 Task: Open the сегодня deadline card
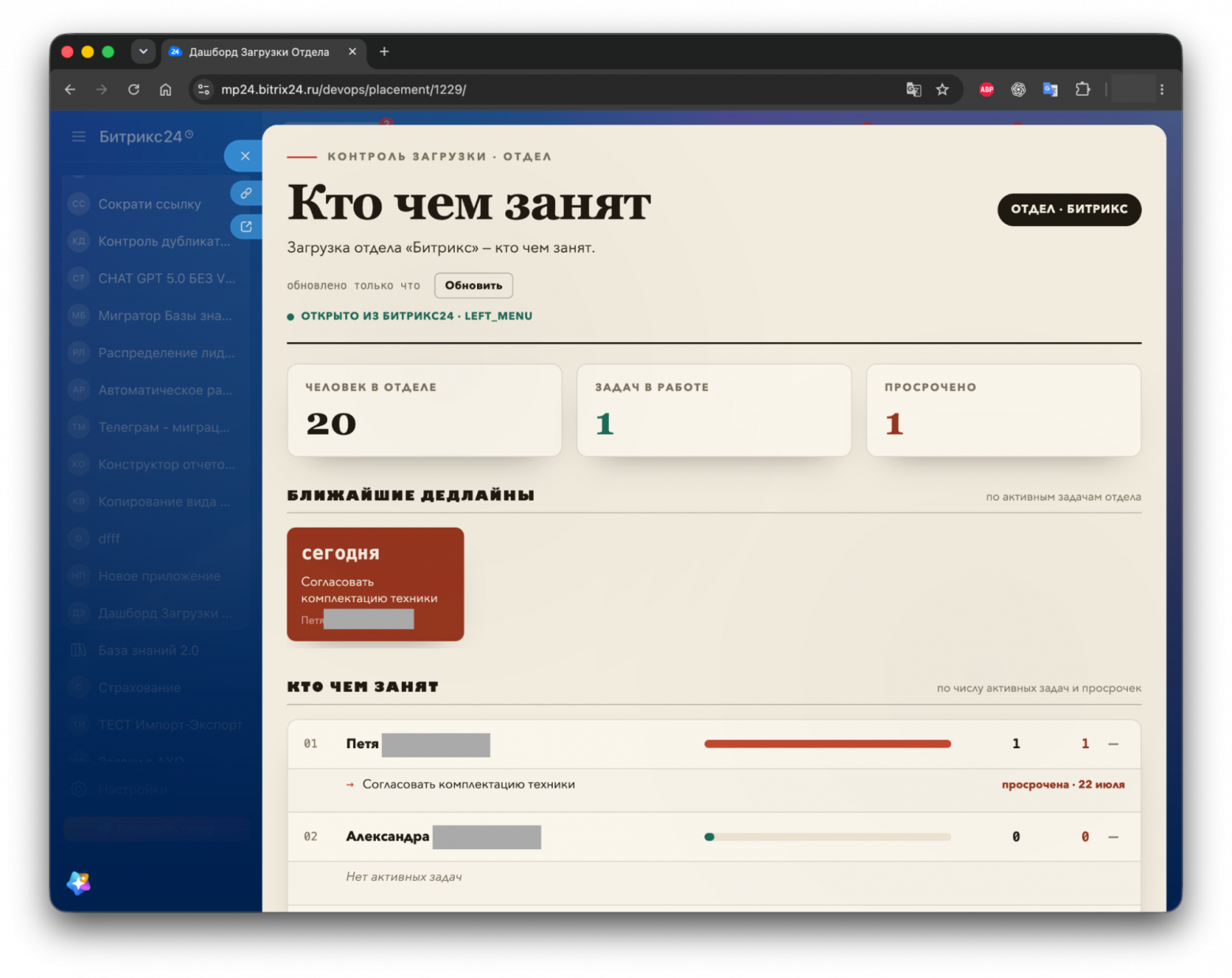[375, 584]
